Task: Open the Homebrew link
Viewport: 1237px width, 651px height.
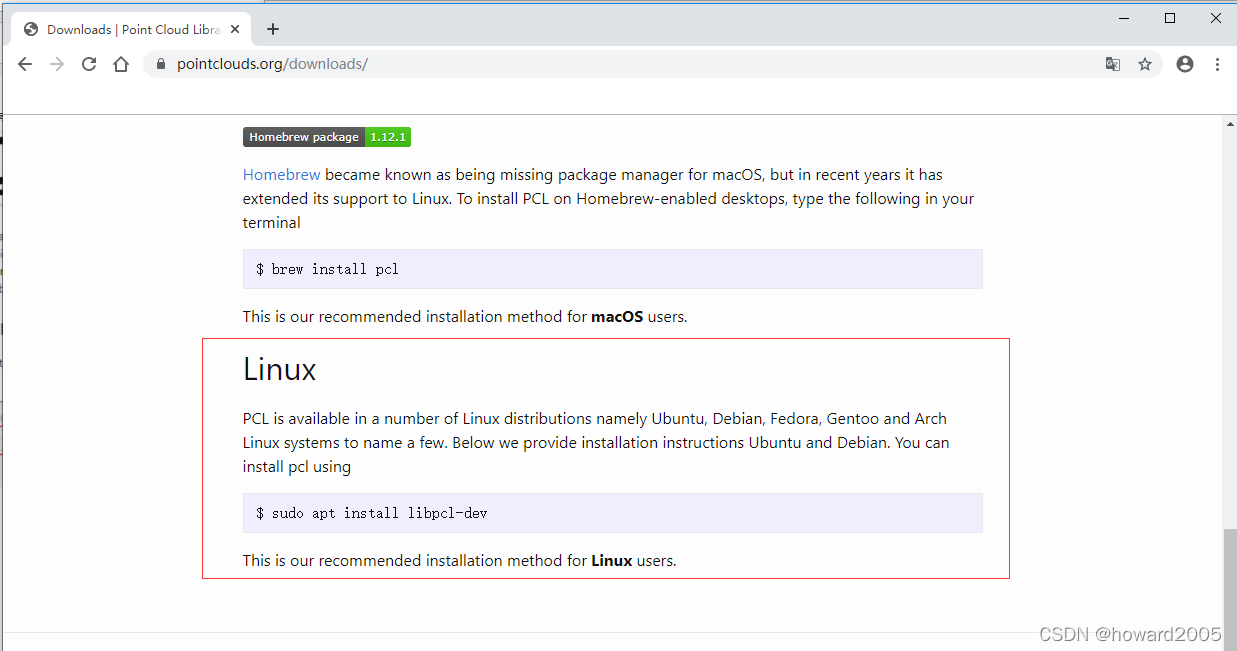Action: click(282, 174)
